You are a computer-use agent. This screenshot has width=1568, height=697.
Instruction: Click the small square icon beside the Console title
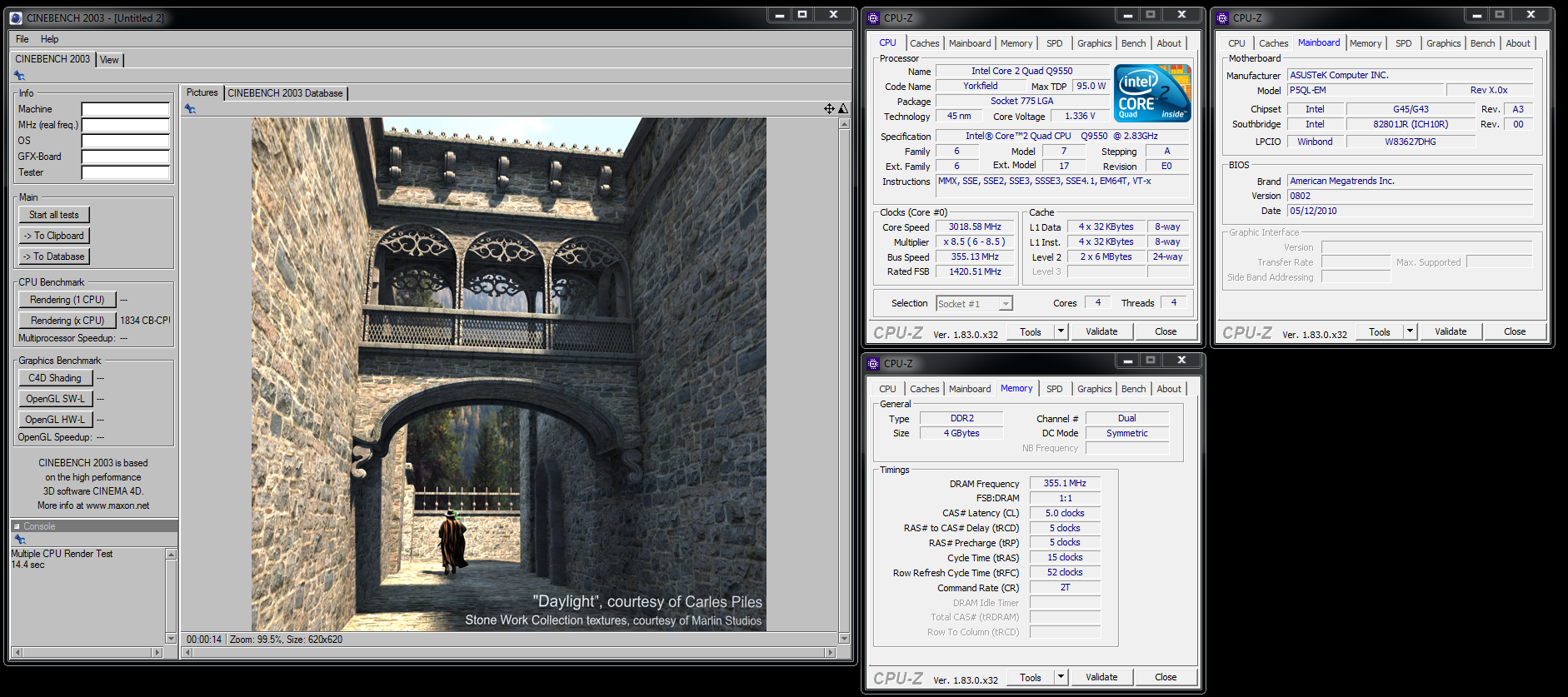(x=17, y=526)
